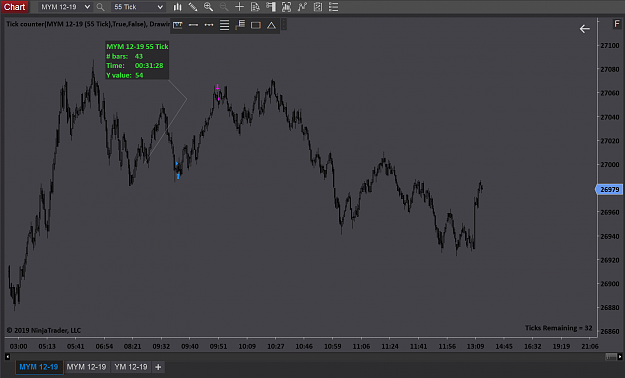
Task: Click the 13:09 time axis label
Action: [x=476, y=346]
